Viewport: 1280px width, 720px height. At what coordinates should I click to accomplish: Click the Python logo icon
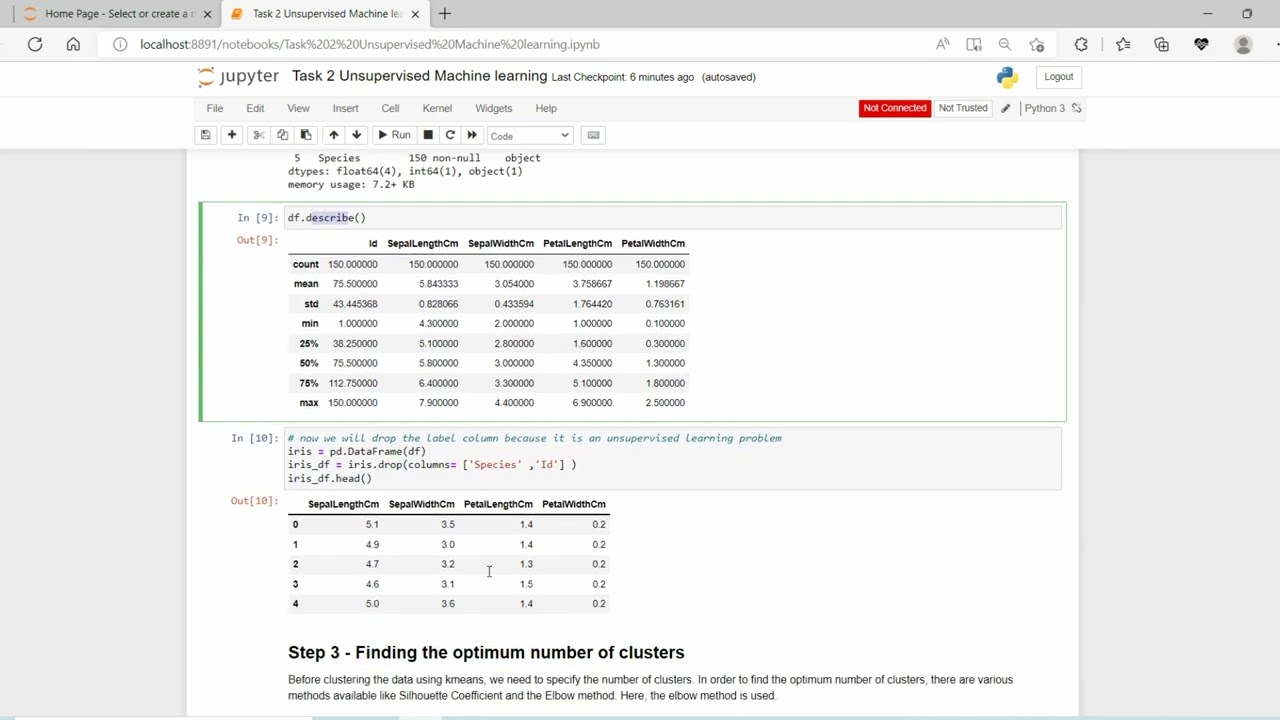pos(1007,77)
